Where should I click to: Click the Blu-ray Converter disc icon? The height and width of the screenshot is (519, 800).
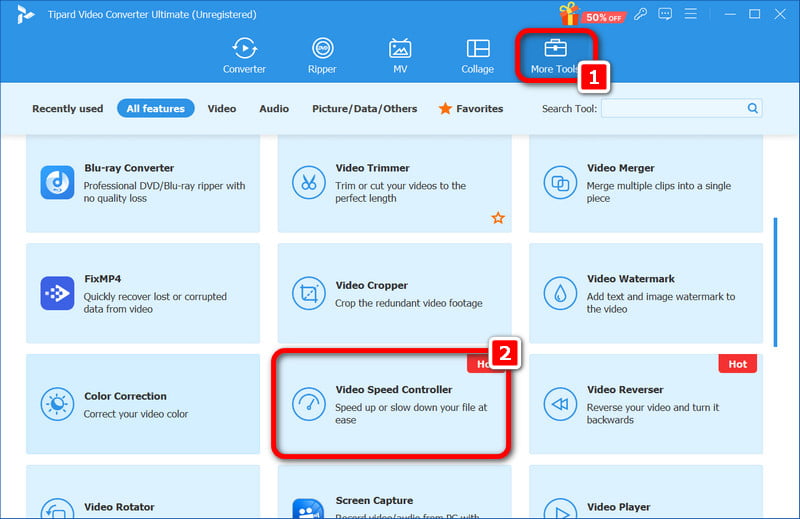click(57, 182)
